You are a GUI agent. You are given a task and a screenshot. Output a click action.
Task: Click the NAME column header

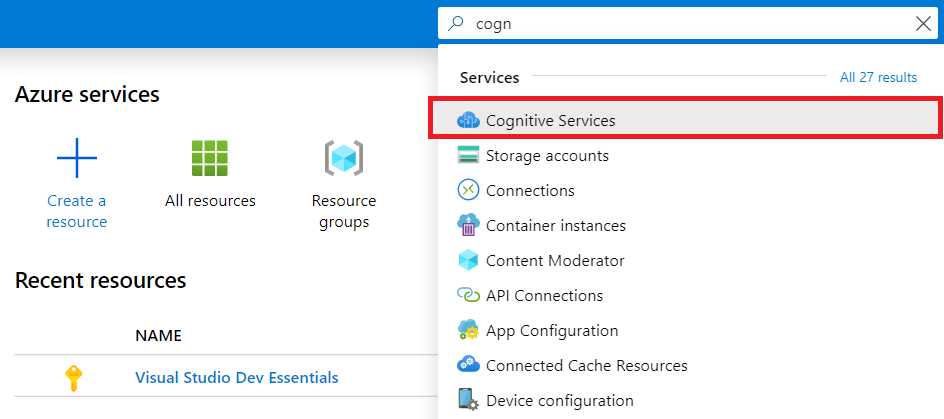[158, 335]
